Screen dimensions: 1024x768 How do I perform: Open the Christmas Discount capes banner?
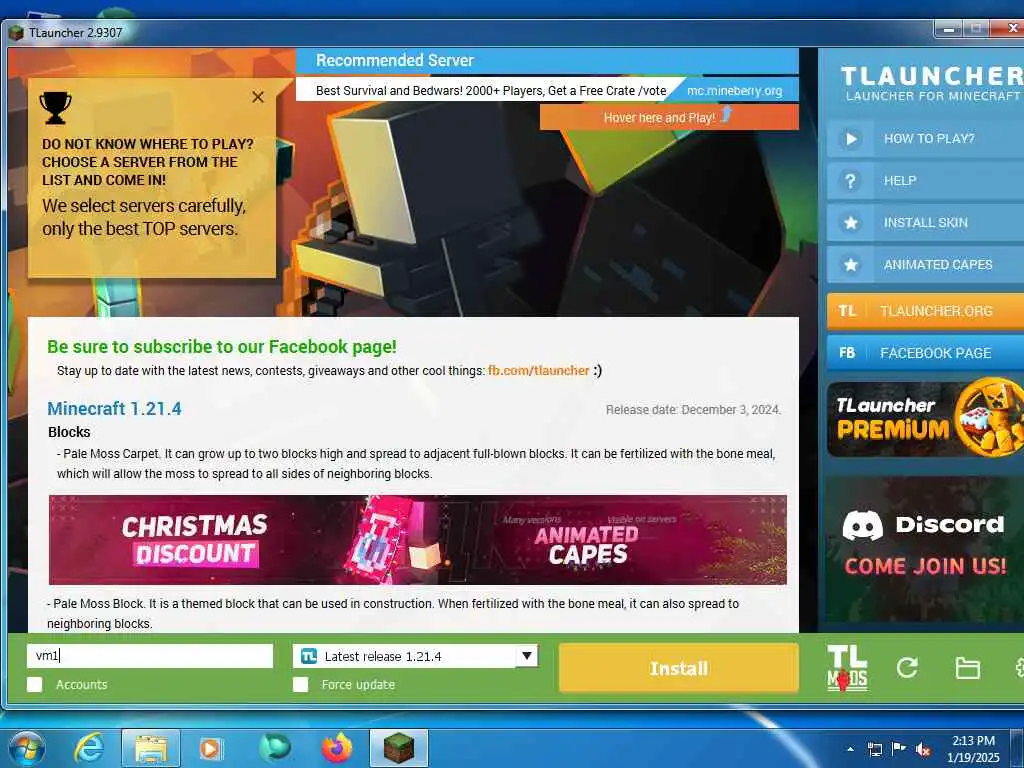click(x=417, y=539)
